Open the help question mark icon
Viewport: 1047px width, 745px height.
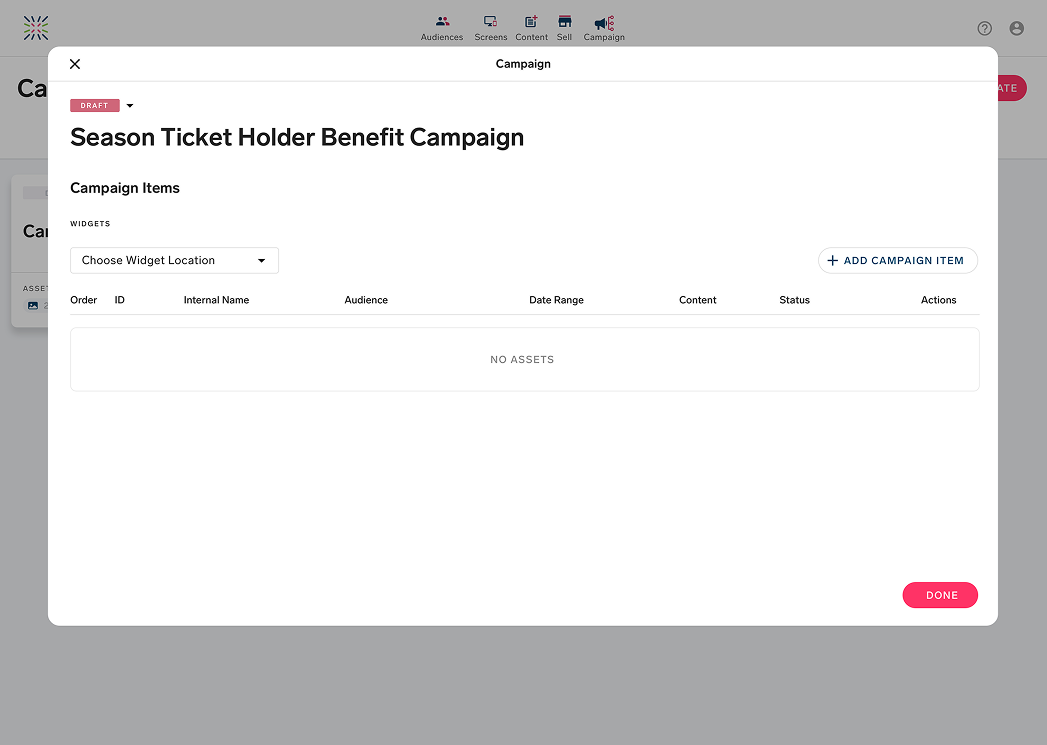coord(984,29)
